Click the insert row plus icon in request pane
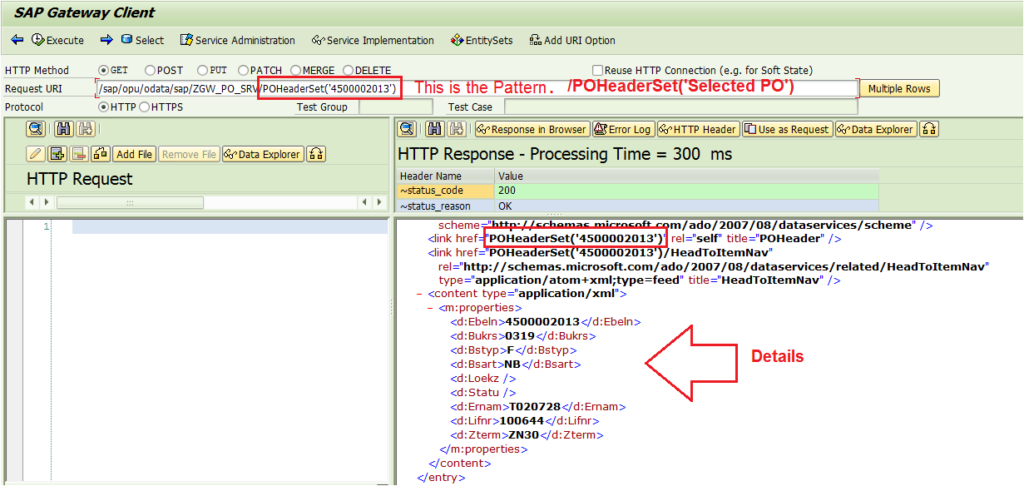The height and width of the screenshot is (486, 1024). point(57,154)
